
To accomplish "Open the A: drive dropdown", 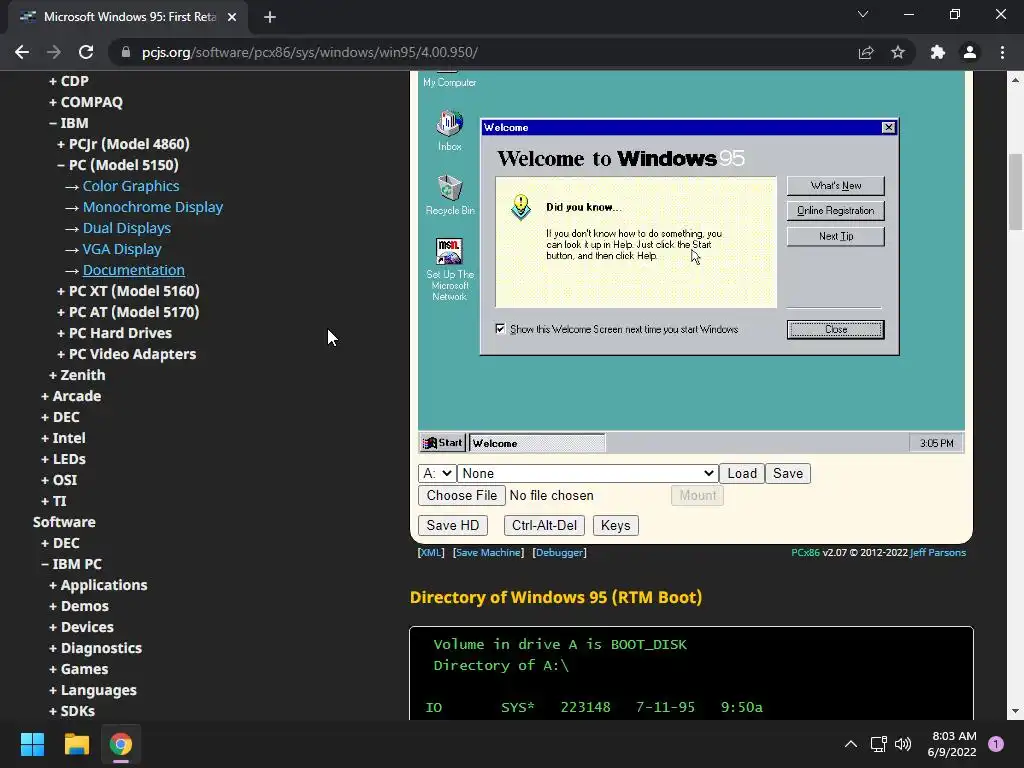I will (x=437, y=473).
